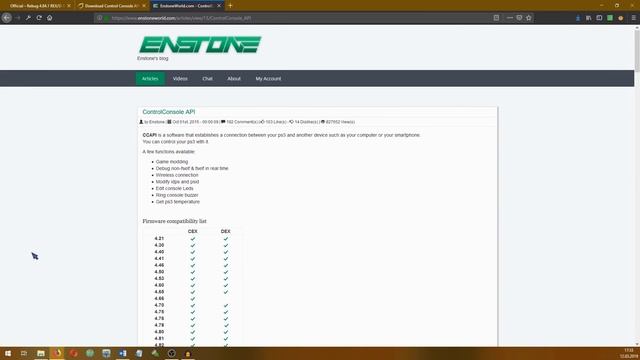The width and height of the screenshot is (640, 360).
Task: Click the DEX column header
Action: click(226, 231)
